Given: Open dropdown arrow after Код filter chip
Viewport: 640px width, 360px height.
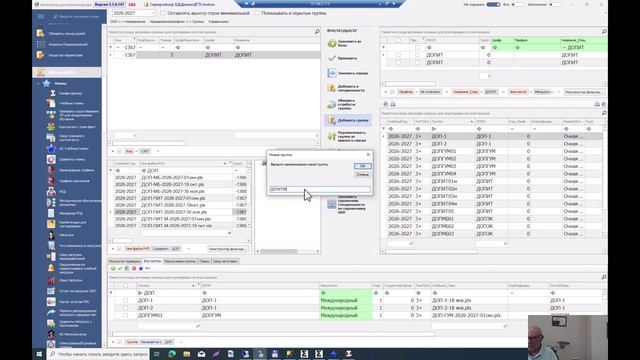Looking at the screenshot, I should coord(158,151).
